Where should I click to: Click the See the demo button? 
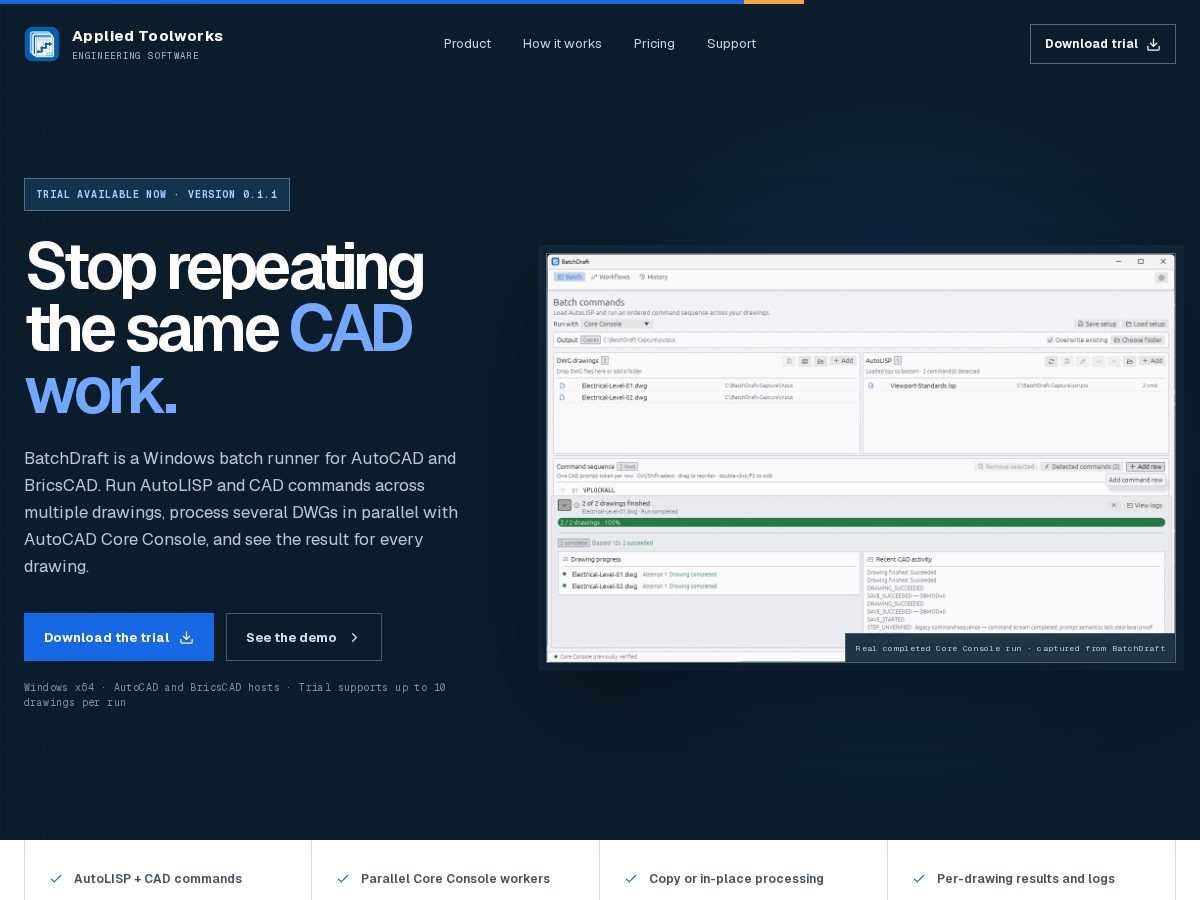pos(304,637)
